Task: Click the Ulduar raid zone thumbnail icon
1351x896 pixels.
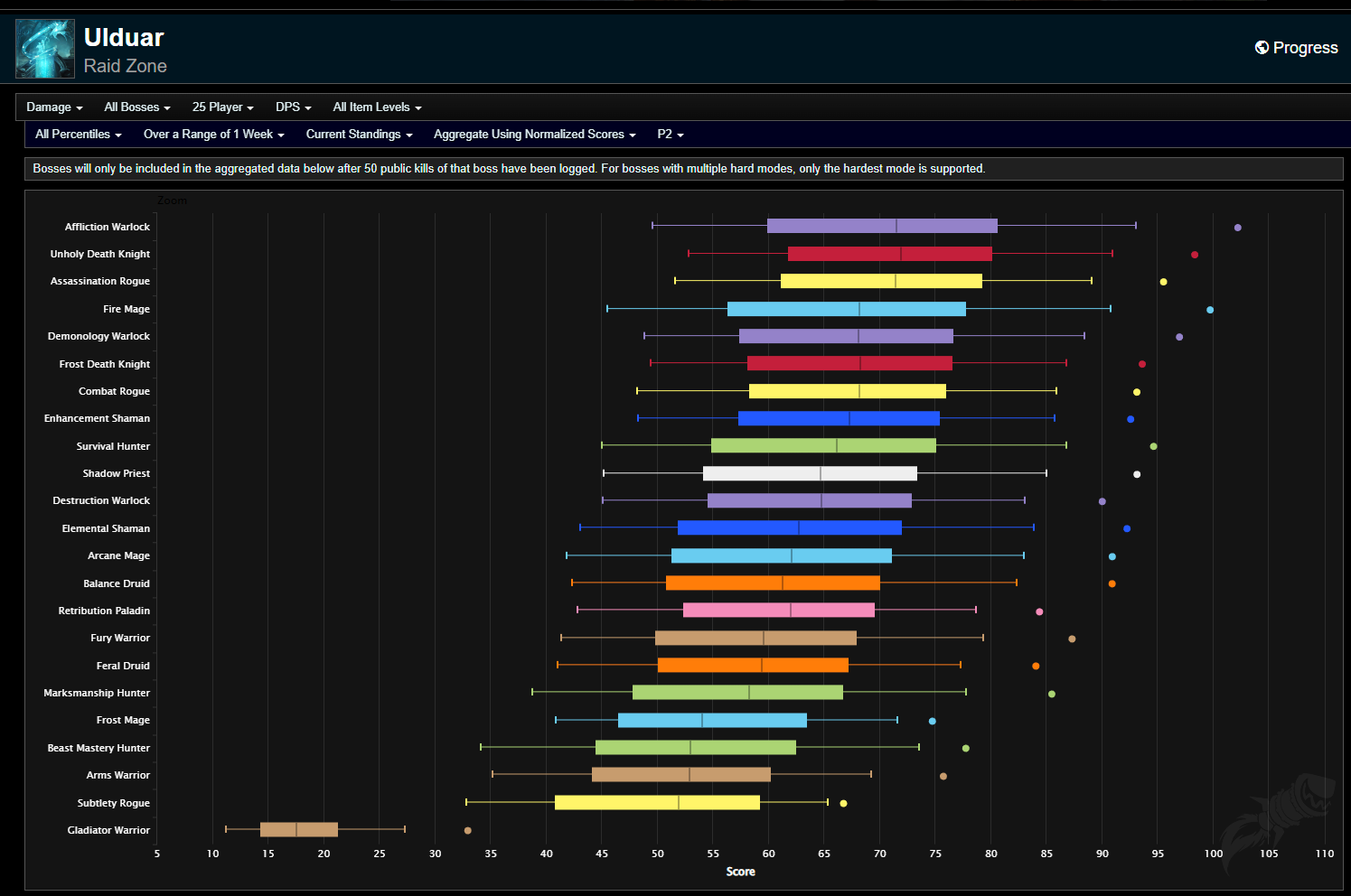Action: point(45,49)
